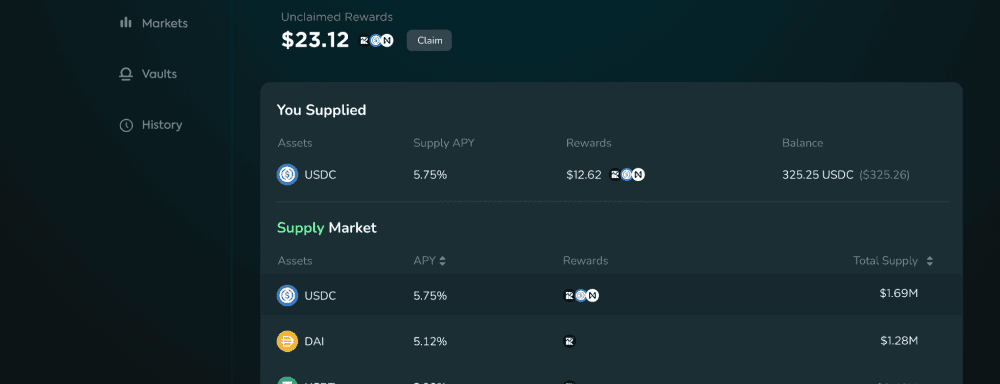Viewport: 1000px width, 384px height.
Task: Click USDC coin icon in You Supplied
Action: point(288,175)
